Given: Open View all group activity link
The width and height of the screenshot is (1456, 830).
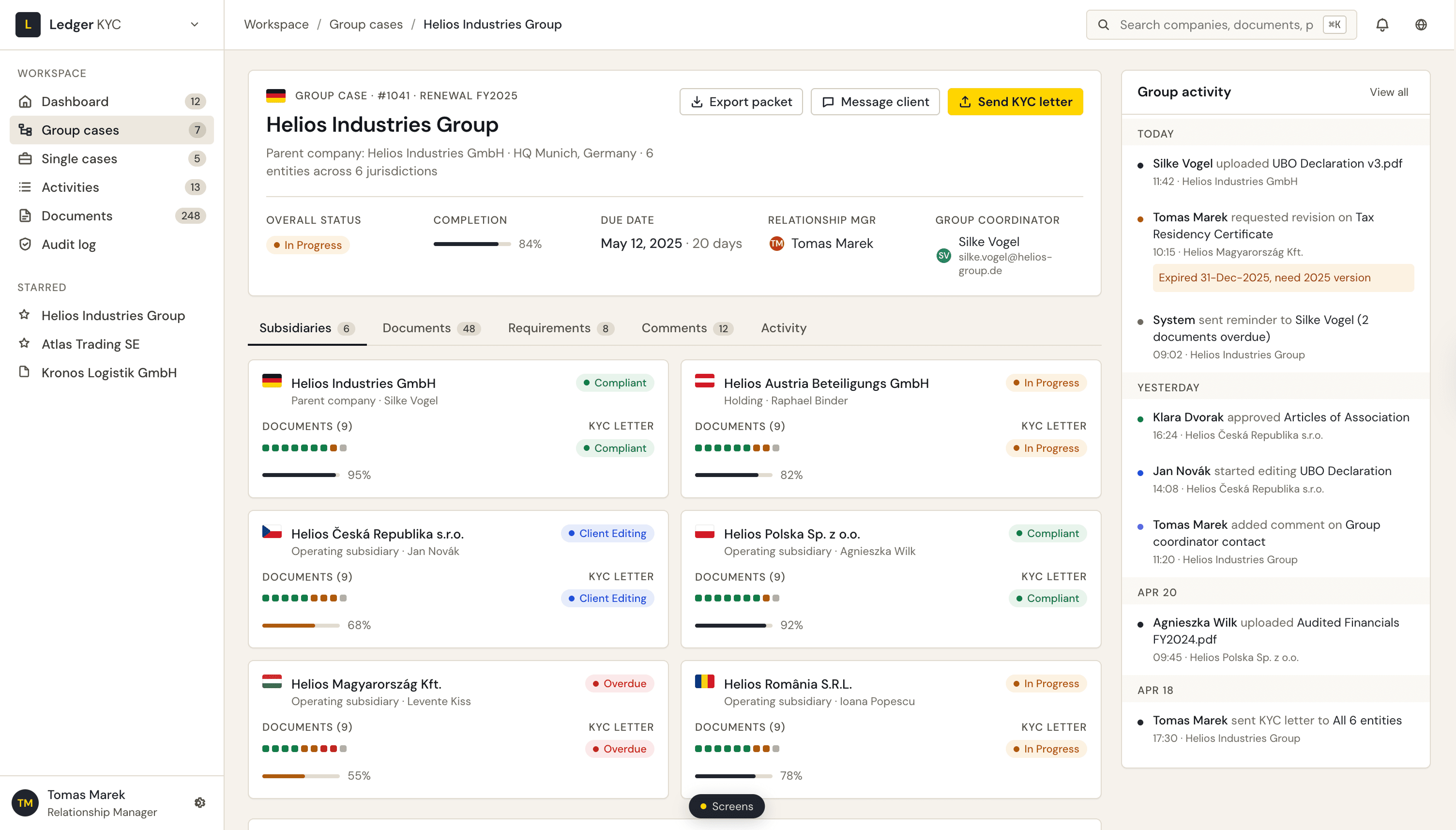Looking at the screenshot, I should point(1388,92).
